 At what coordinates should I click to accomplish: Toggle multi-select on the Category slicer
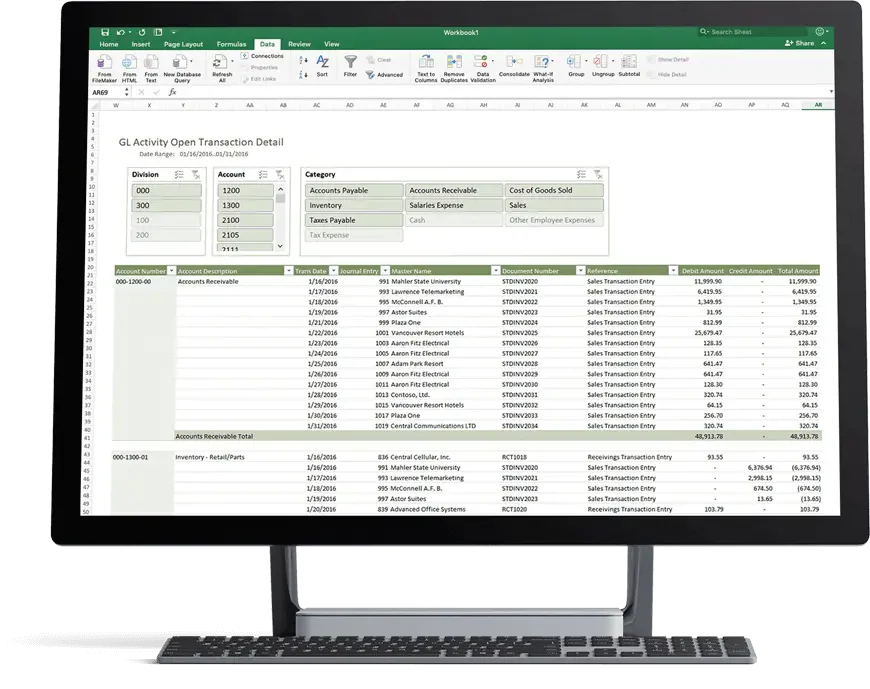(x=581, y=174)
